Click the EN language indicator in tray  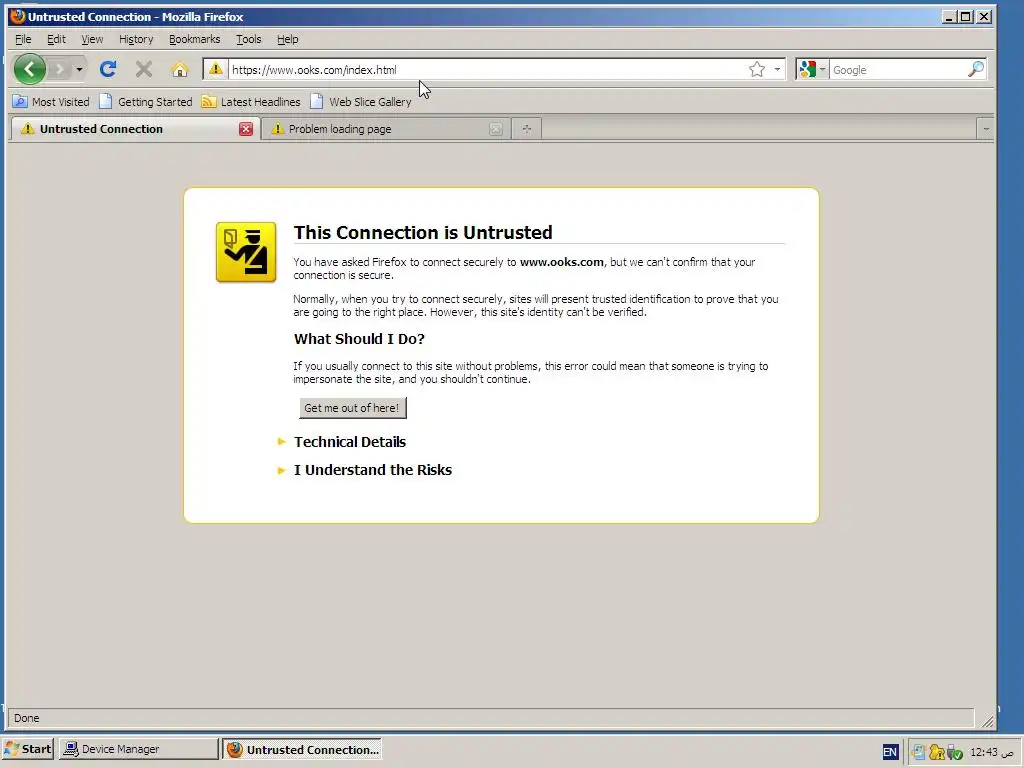[890, 752]
